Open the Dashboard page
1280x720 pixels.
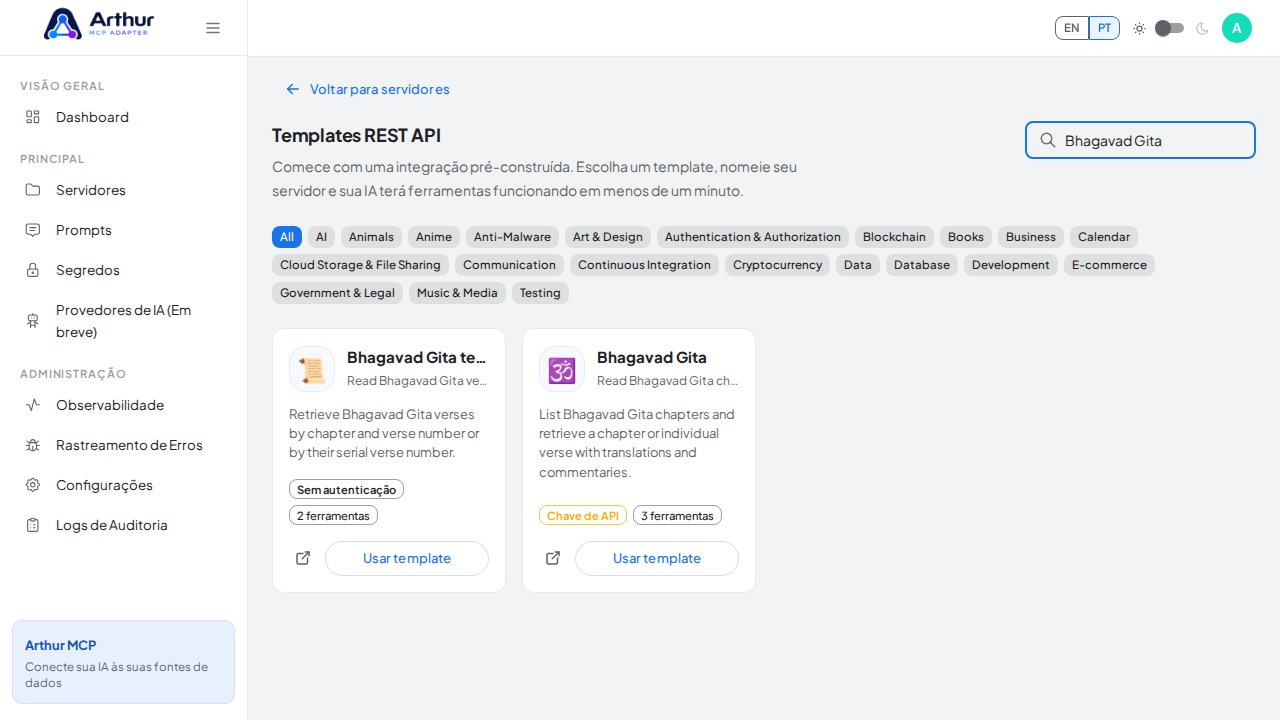(124, 117)
